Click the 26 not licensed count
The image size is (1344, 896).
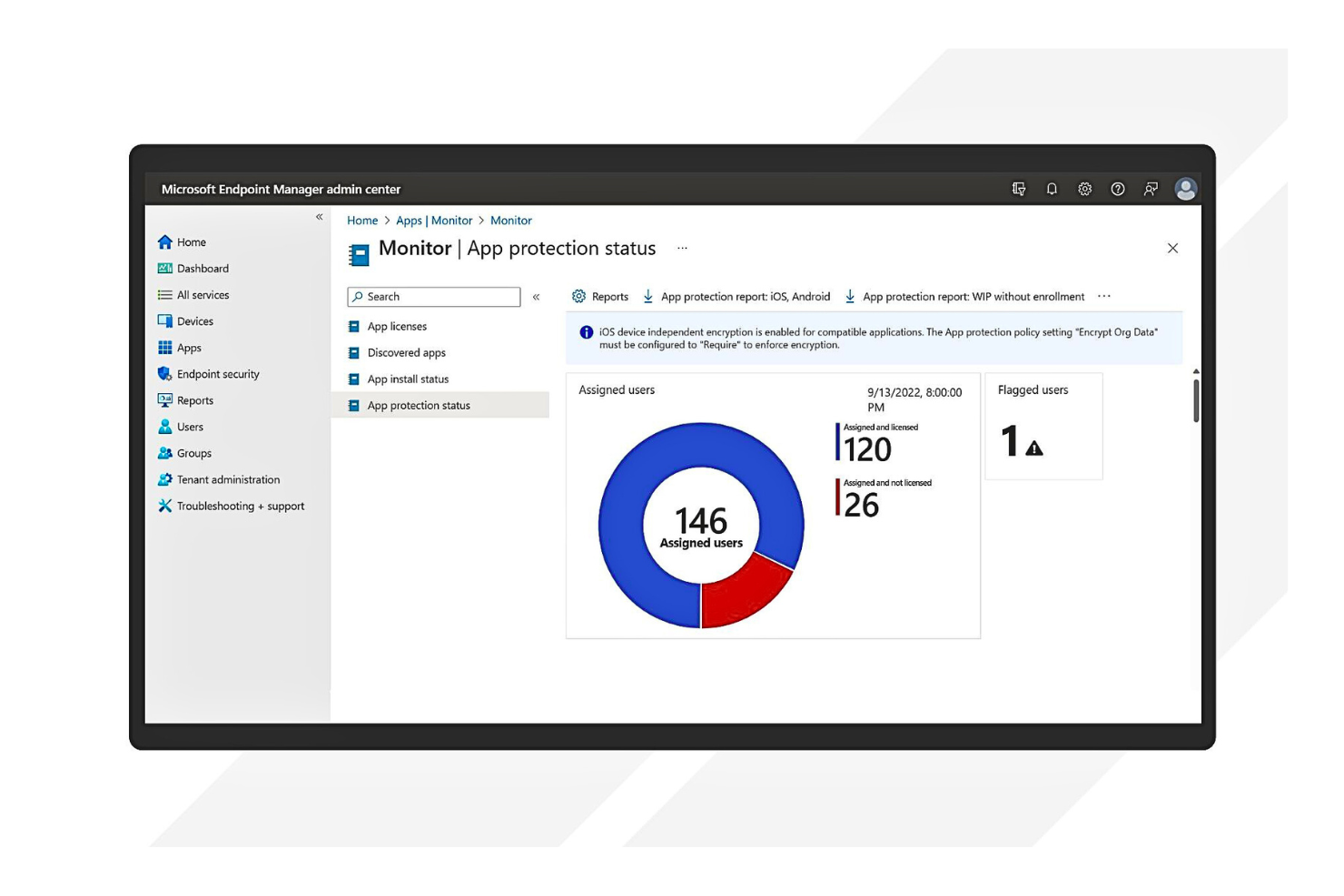[x=861, y=505]
